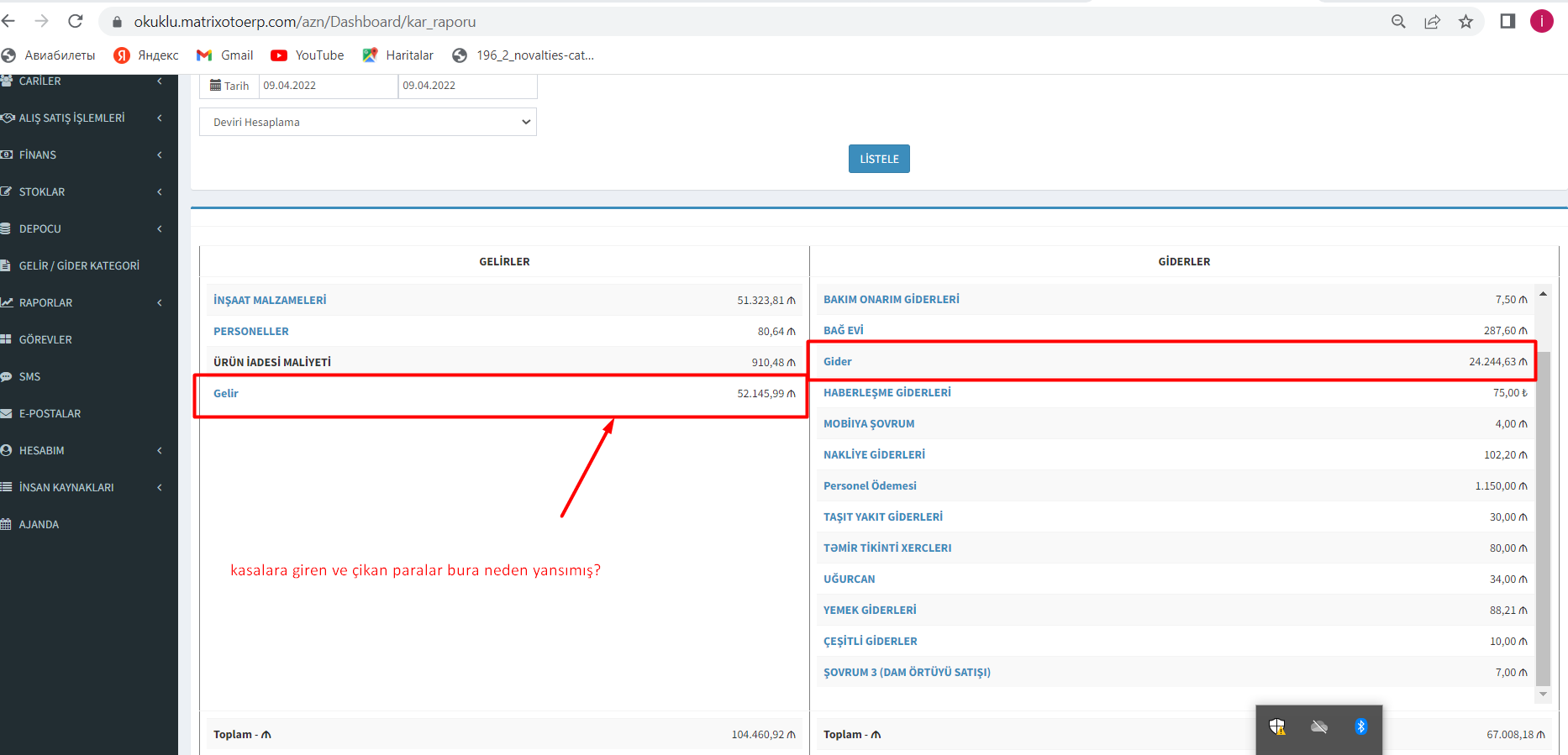Open the Deviri Hesaplama dropdown
Image resolution: width=1568 pixels, height=755 pixels.
(x=368, y=123)
